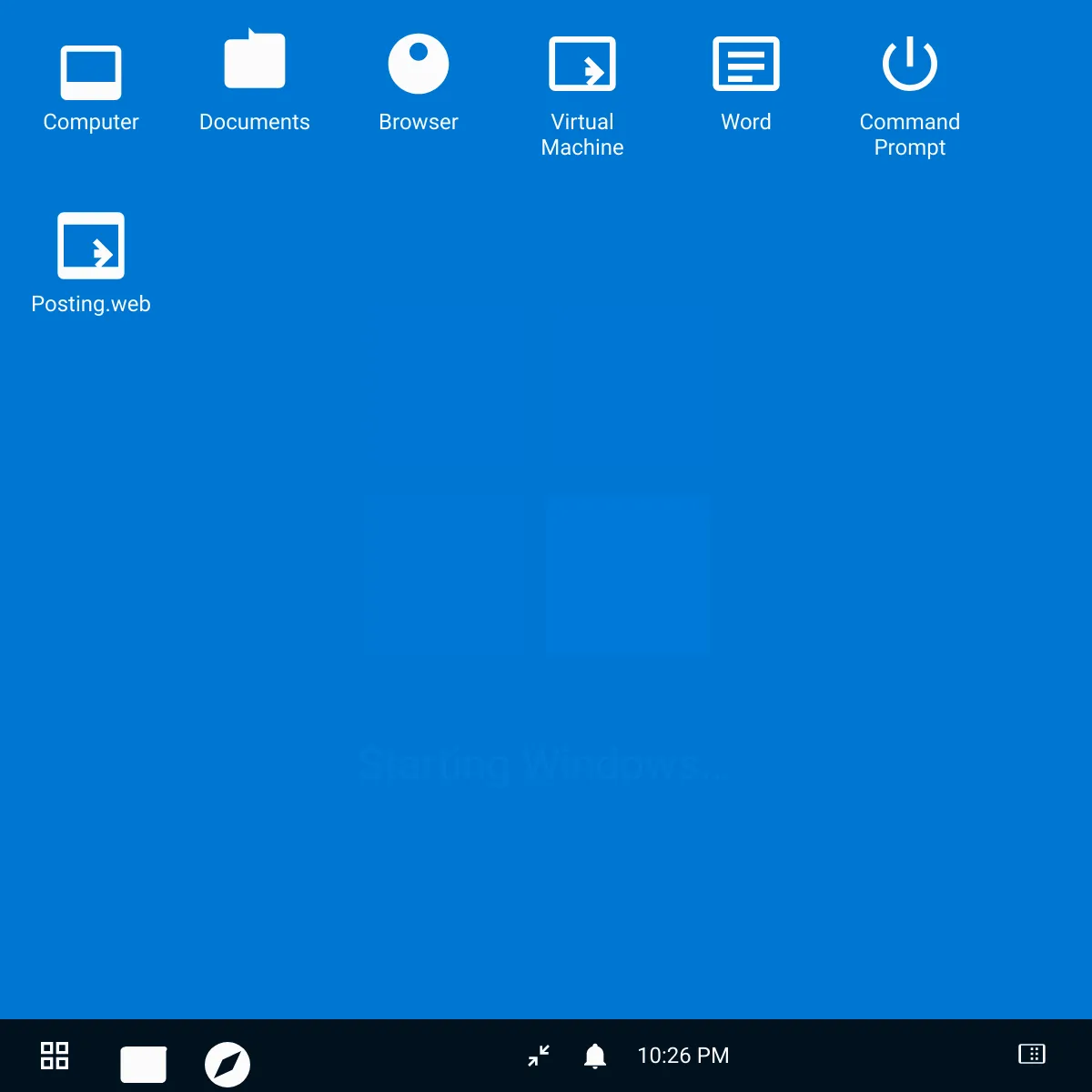Open the Command Prompt power-symbol icon
Viewport: 1092px width, 1092px height.
tap(910, 64)
